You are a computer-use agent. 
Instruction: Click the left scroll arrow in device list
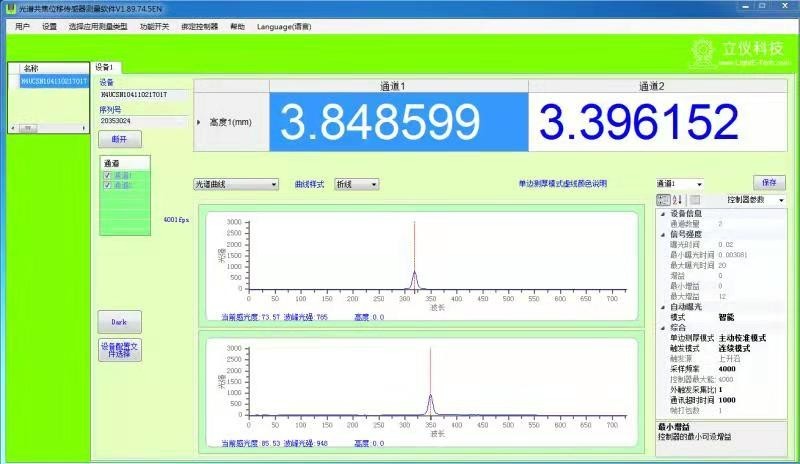tap(13, 128)
